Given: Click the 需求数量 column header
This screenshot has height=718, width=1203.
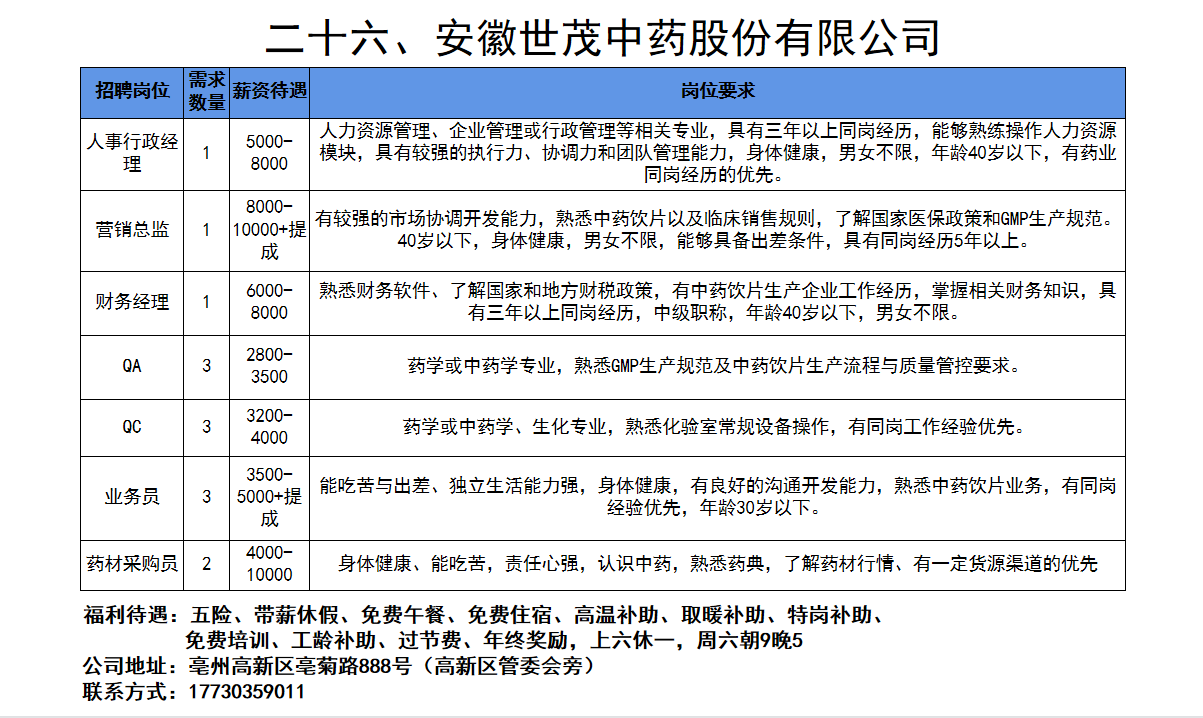Looking at the screenshot, I should pyautogui.click(x=207, y=92).
